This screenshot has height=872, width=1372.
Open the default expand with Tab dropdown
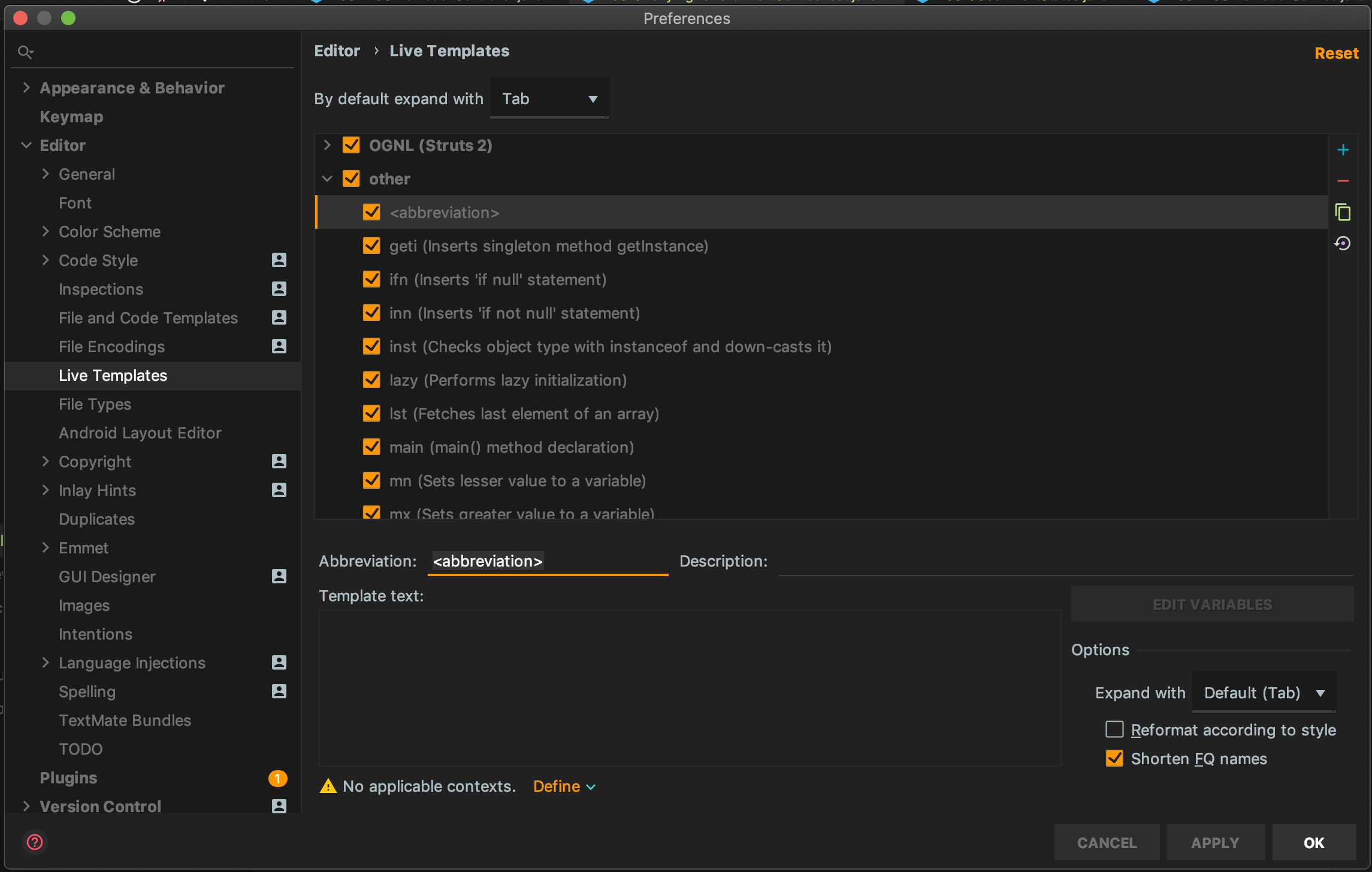click(549, 99)
